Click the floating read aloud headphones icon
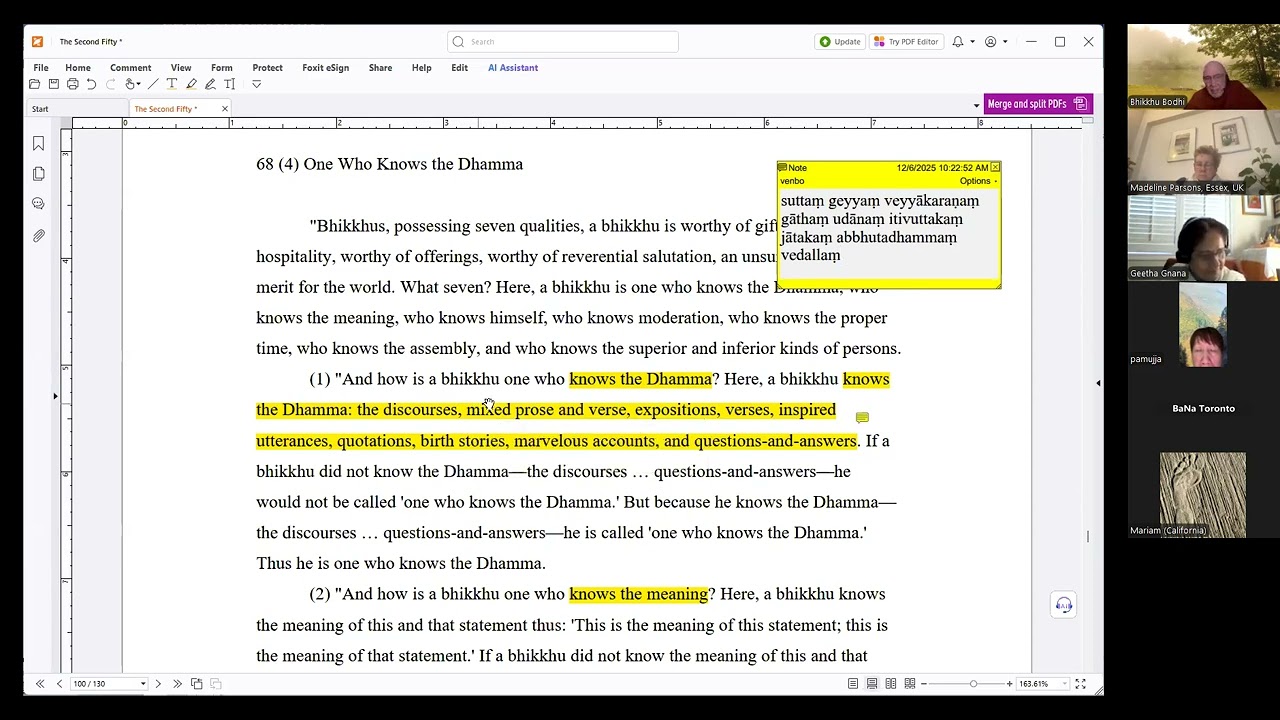This screenshot has width=1280, height=720. (1064, 605)
